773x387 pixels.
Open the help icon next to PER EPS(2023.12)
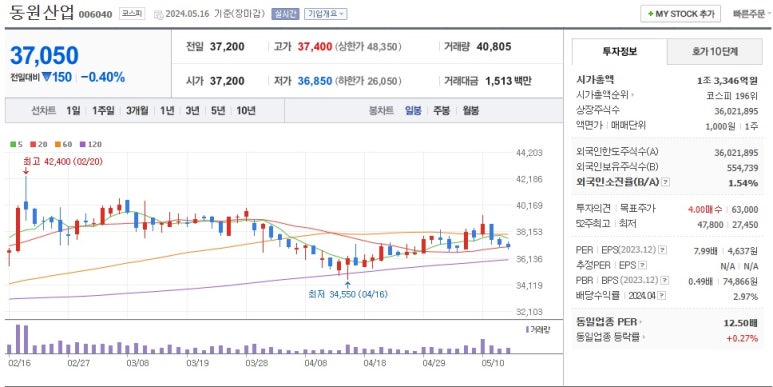tap(663, 250)
